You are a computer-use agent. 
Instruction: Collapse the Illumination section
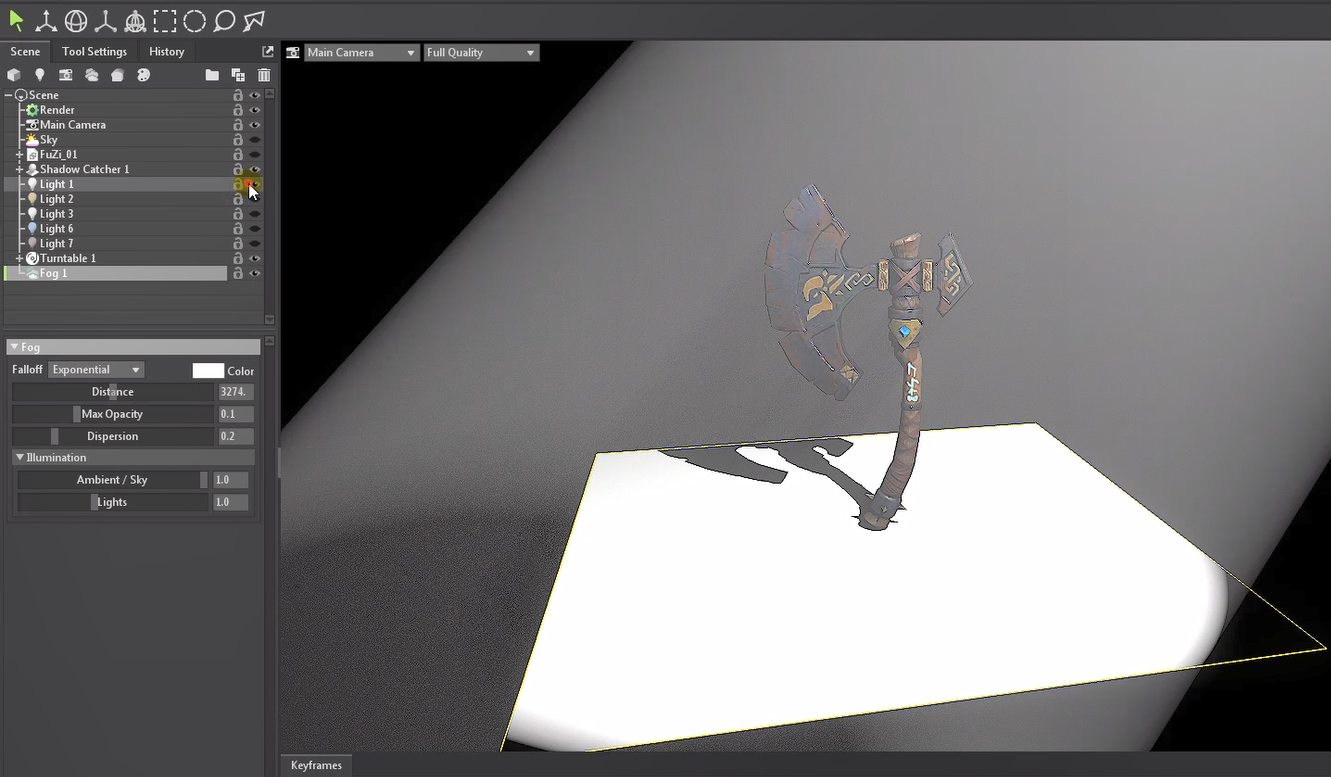click(x=20, y=458)
